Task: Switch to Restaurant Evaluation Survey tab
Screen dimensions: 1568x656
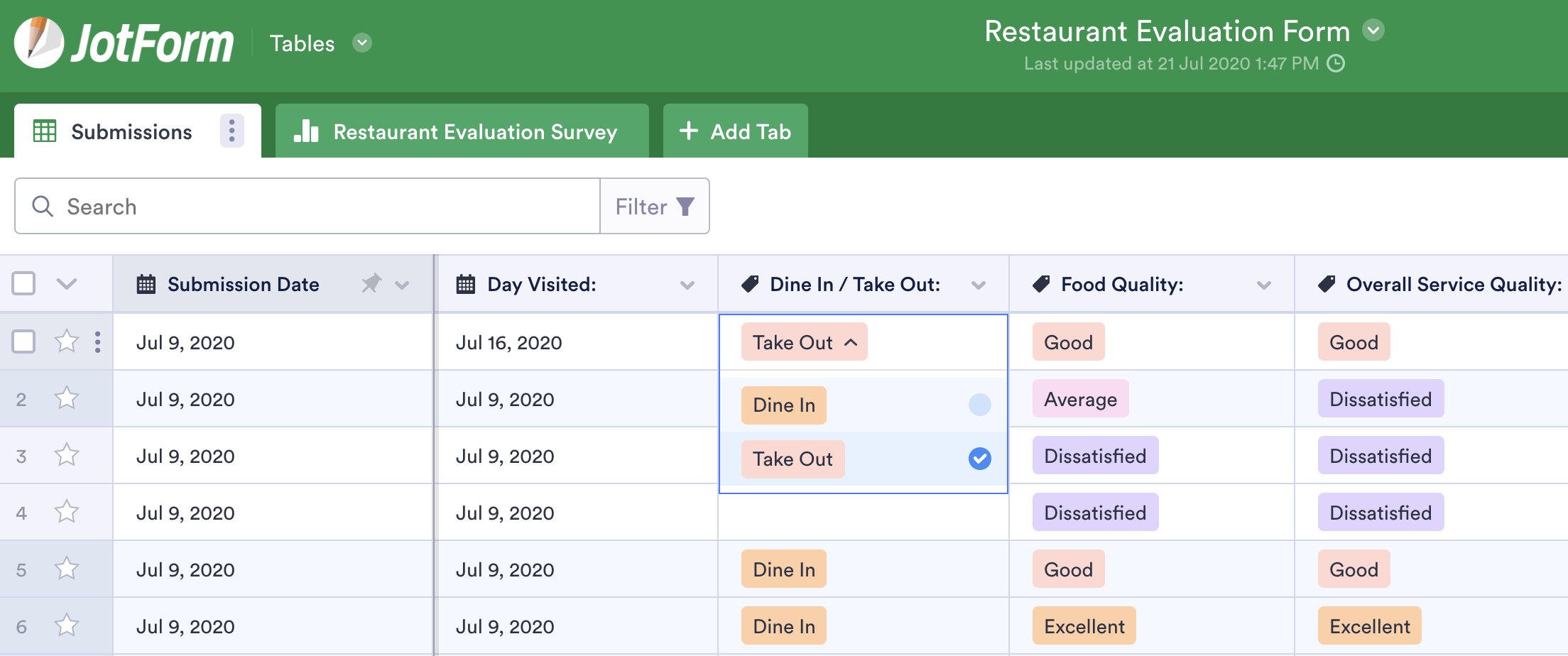Action: tap(462, 132)
